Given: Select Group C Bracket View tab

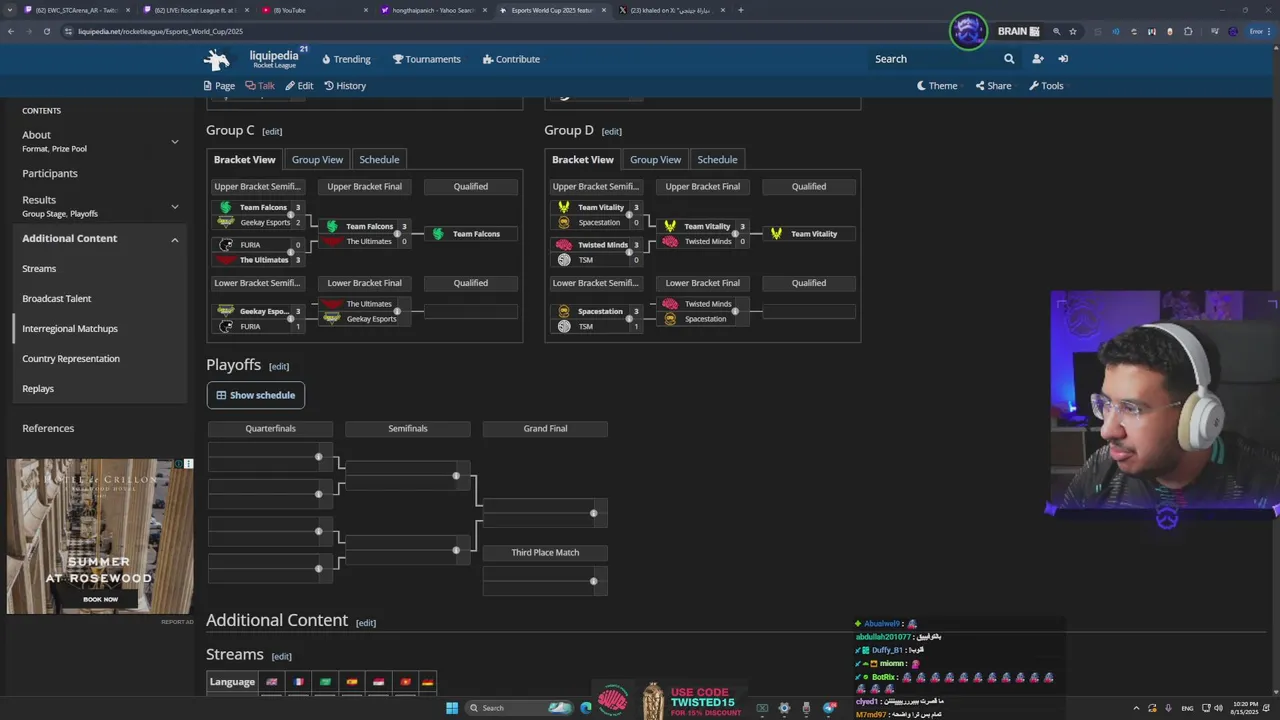Looking at the screenshot, I should click(244, 159).
